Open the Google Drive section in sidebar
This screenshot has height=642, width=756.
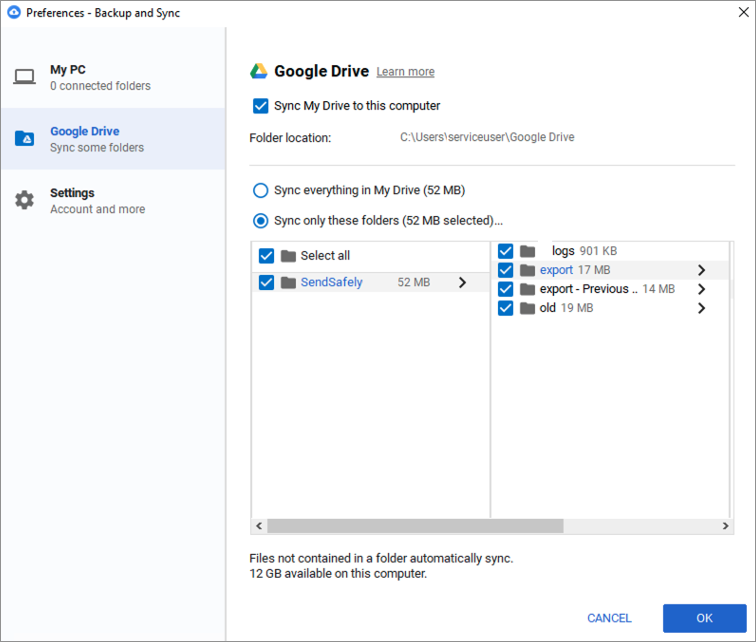[113, 139]
